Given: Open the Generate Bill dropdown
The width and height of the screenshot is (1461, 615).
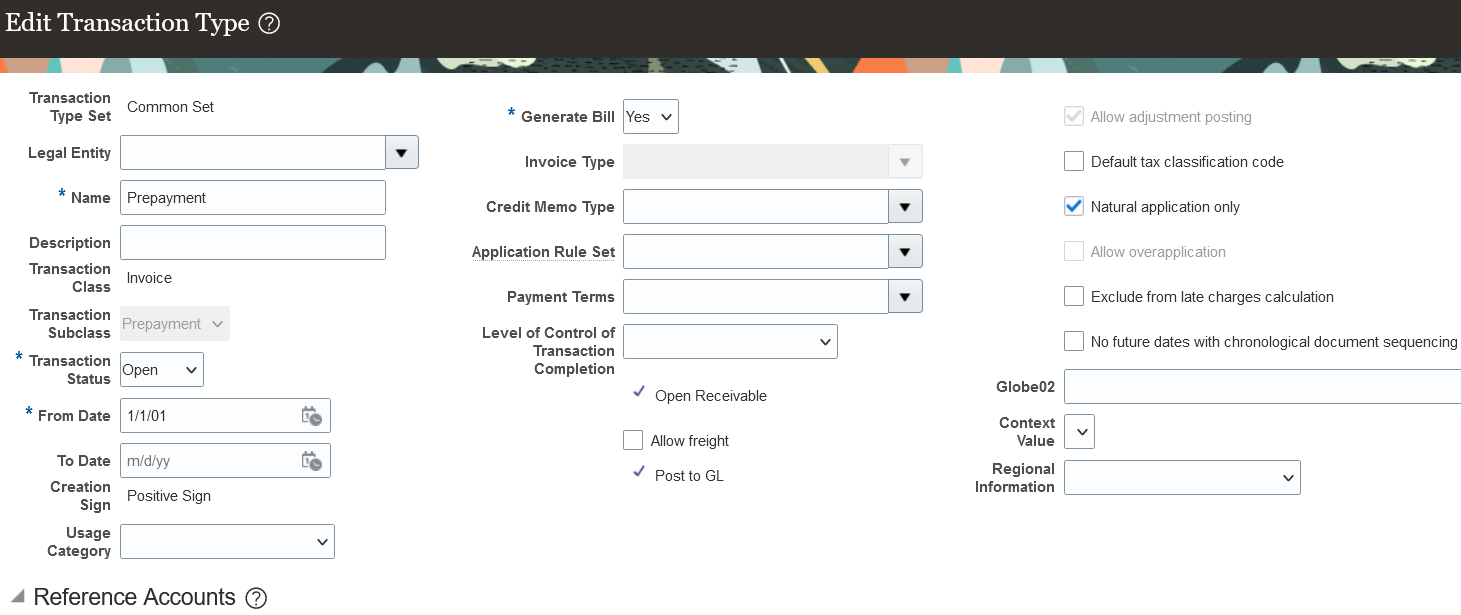Looking at the screenshot, I should pos(650,116).
